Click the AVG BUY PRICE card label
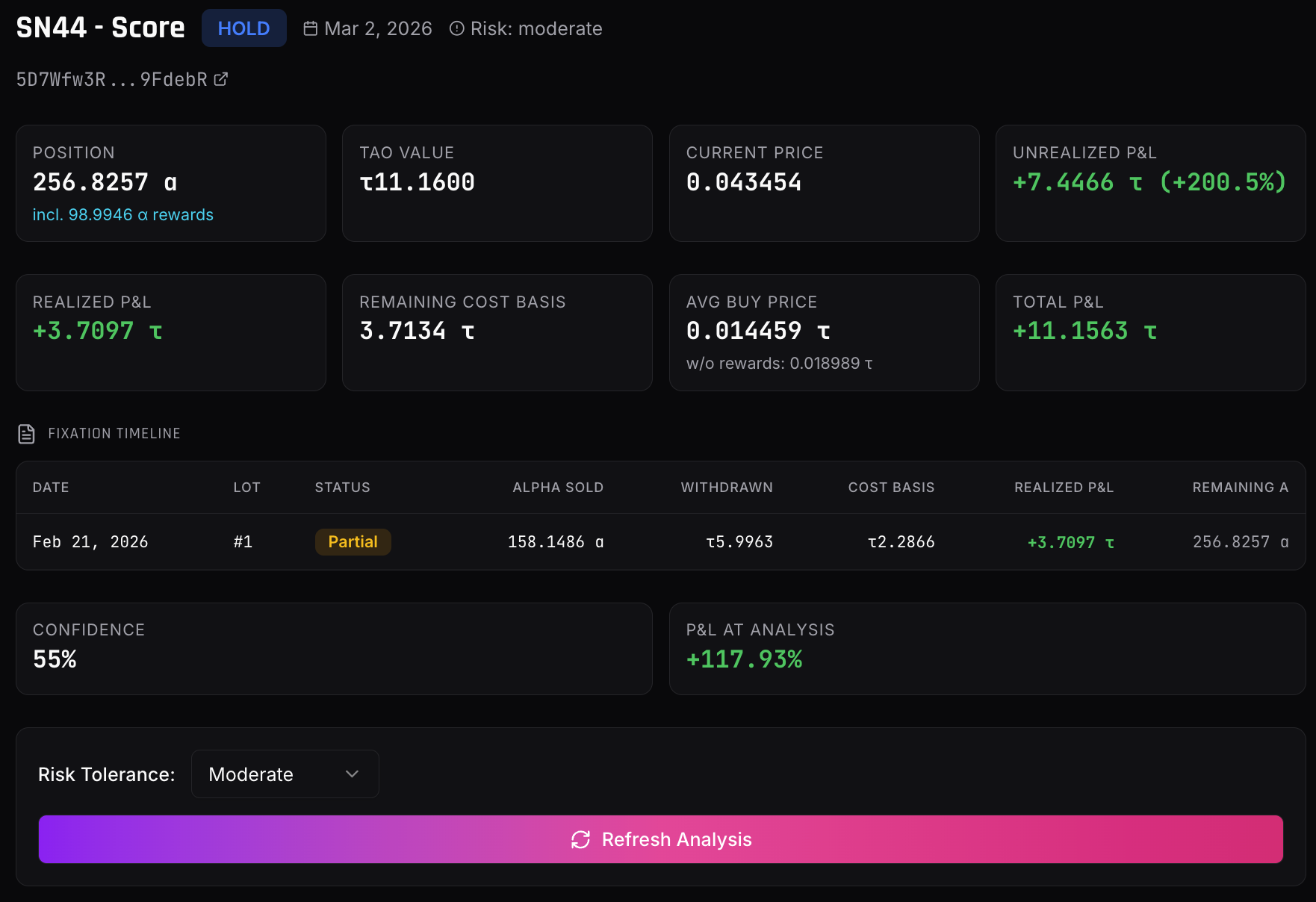This screenshot has height=902, width=1316. 751,302
